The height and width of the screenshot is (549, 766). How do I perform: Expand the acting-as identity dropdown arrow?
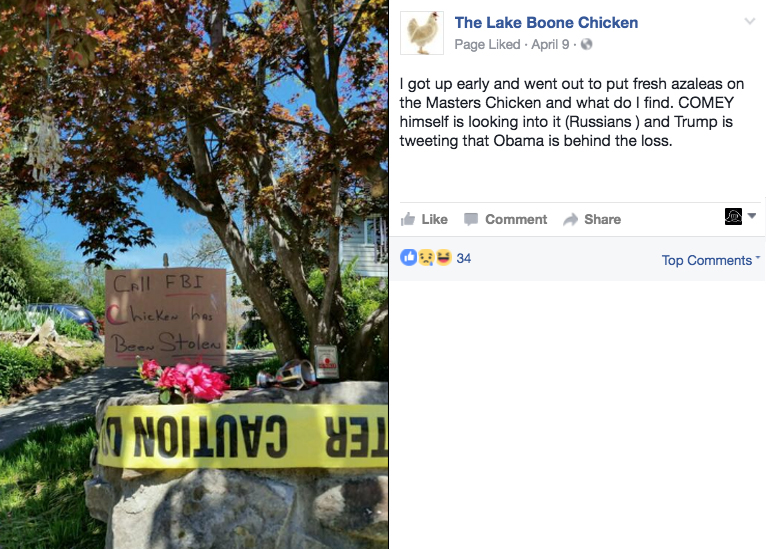click(752, 216)
